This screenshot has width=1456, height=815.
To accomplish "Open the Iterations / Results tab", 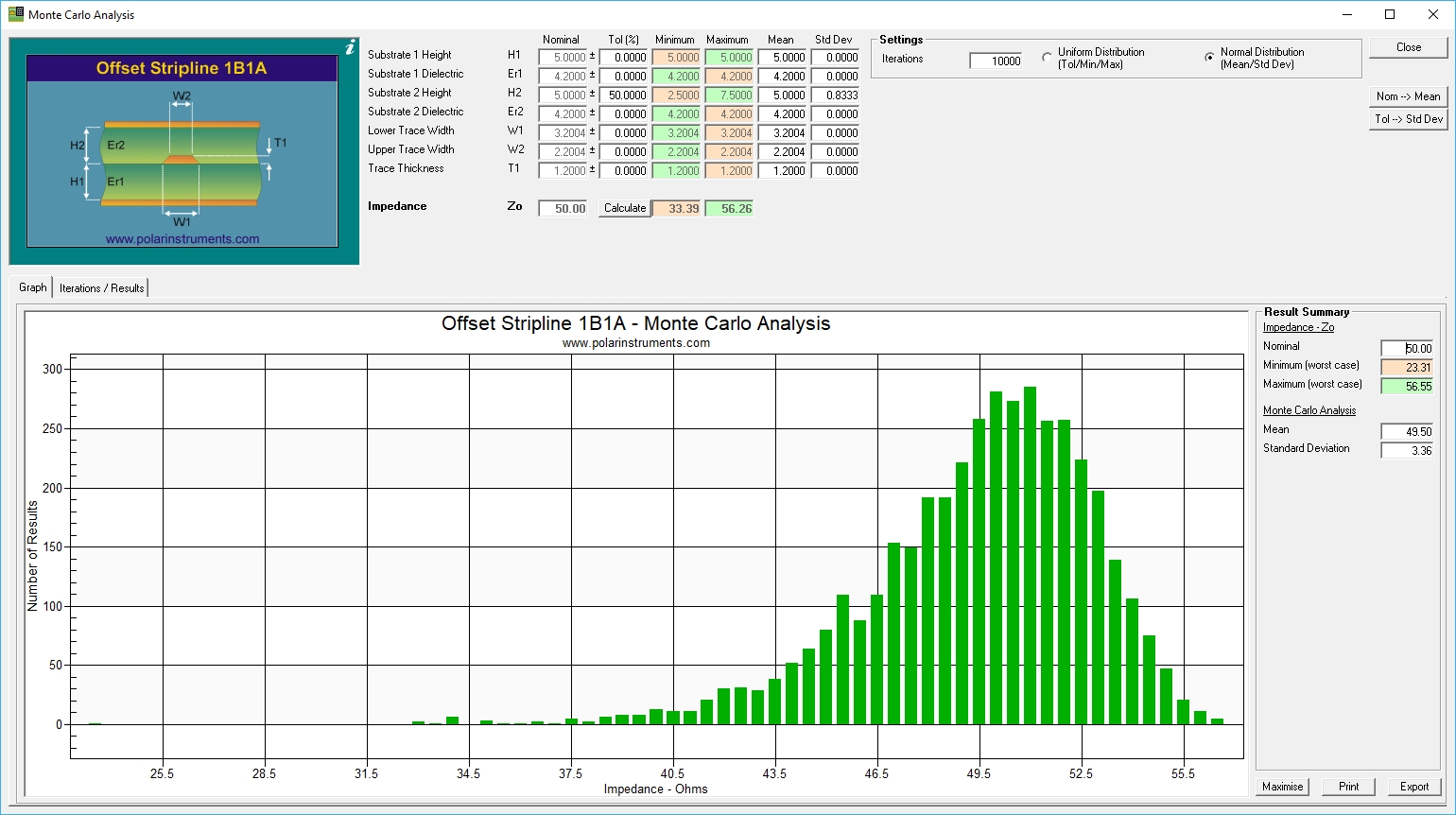I will tap(101, 287).
